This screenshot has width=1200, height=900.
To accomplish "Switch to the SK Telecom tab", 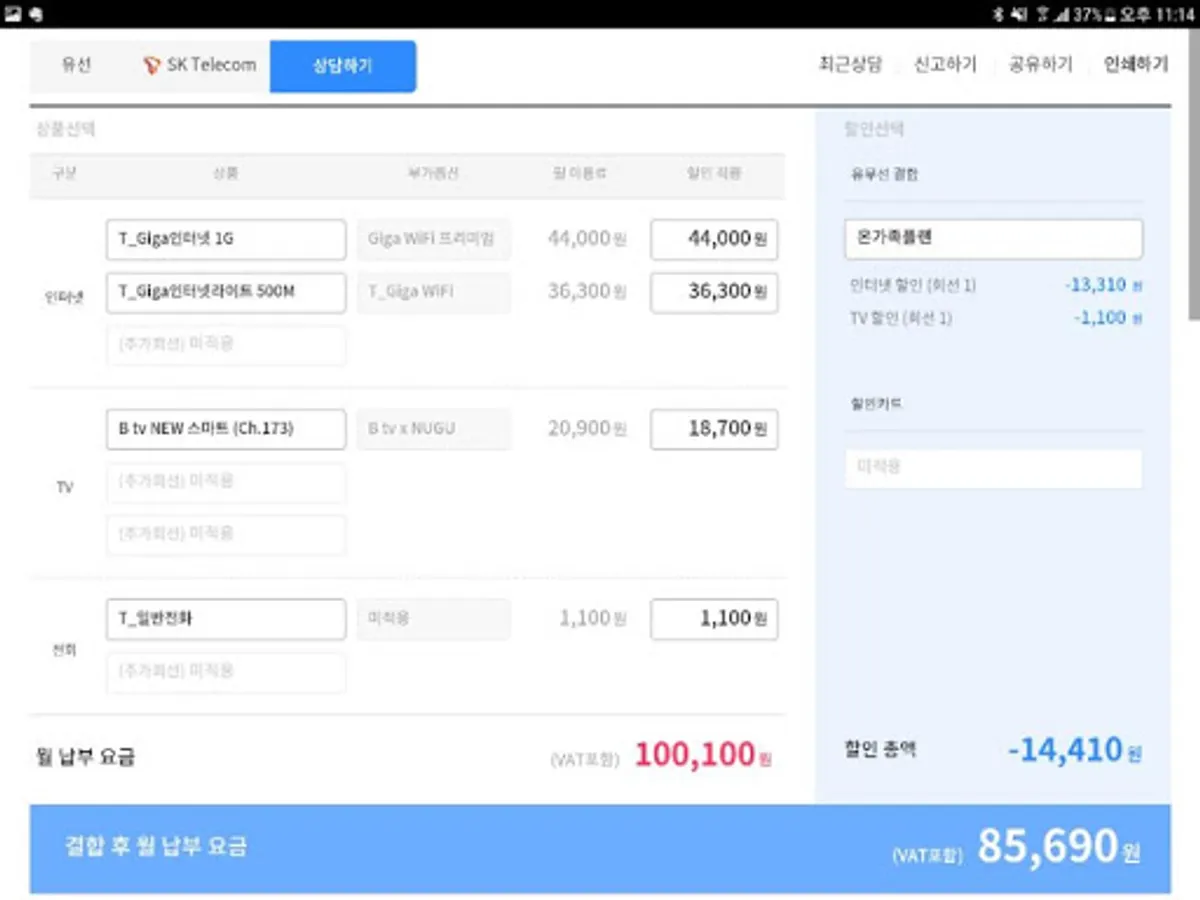I will [x=198, y=66].
